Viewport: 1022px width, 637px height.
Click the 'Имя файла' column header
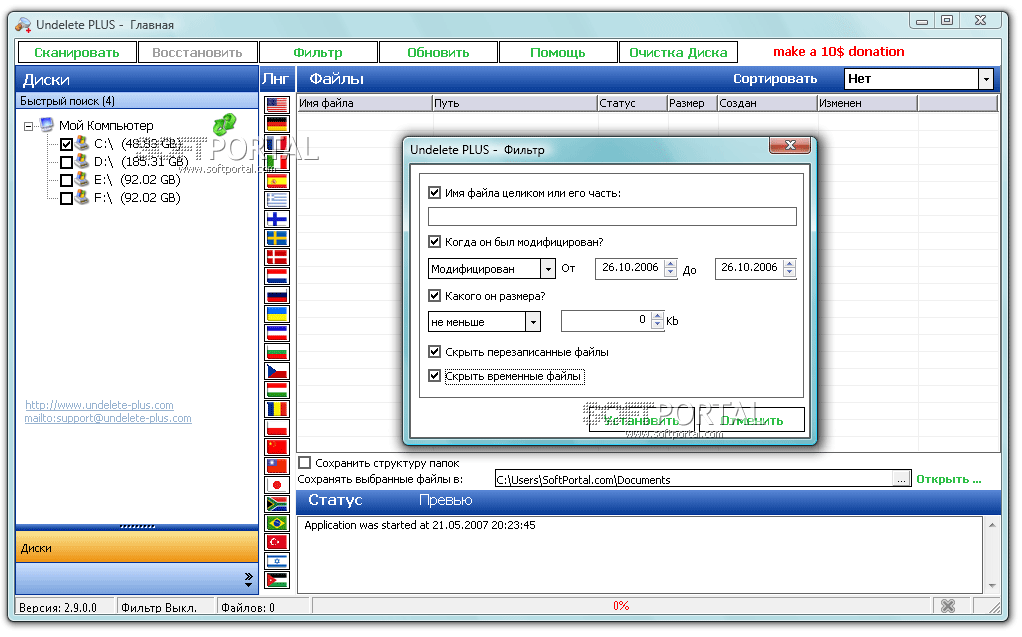tap(365, 103)
